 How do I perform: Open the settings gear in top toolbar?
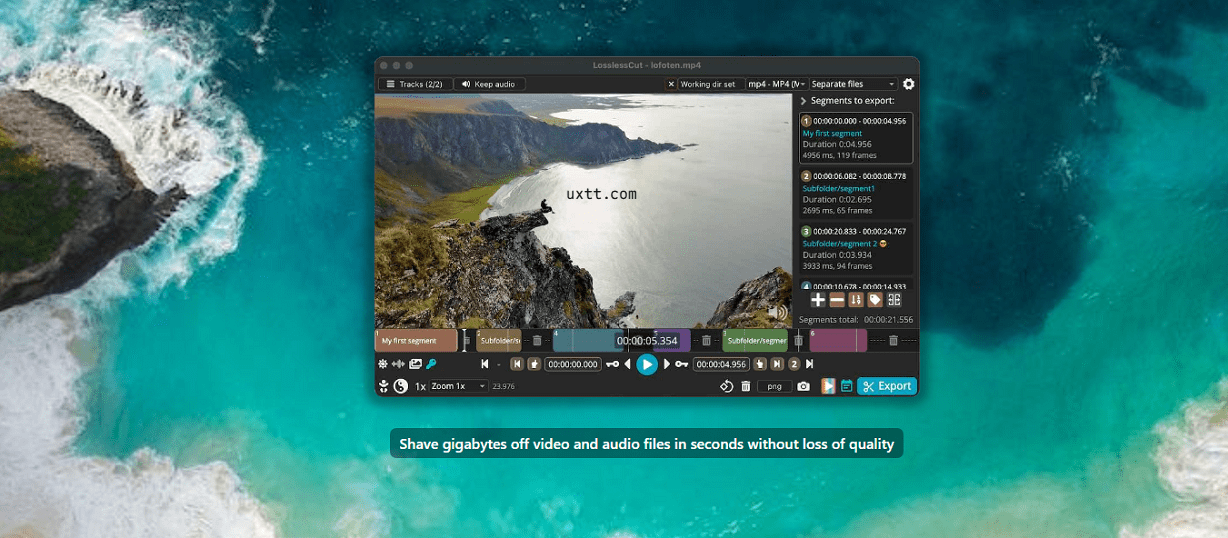point(908,85)
